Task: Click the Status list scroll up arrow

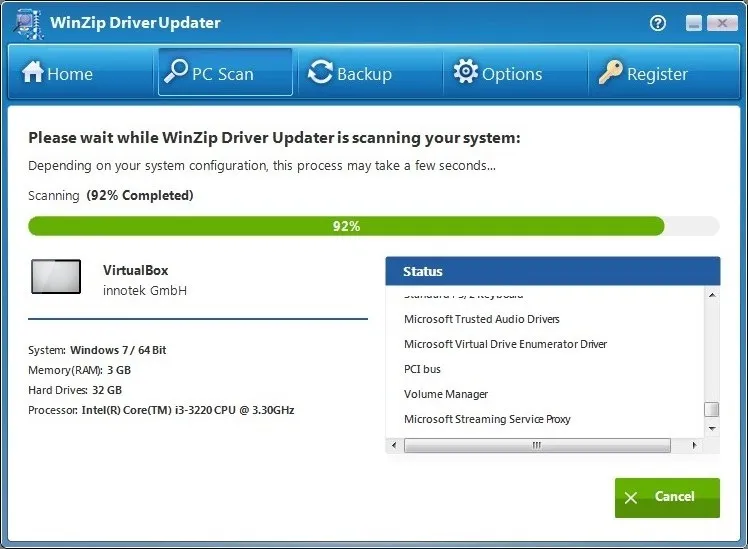Action: [x=712, y=296]
